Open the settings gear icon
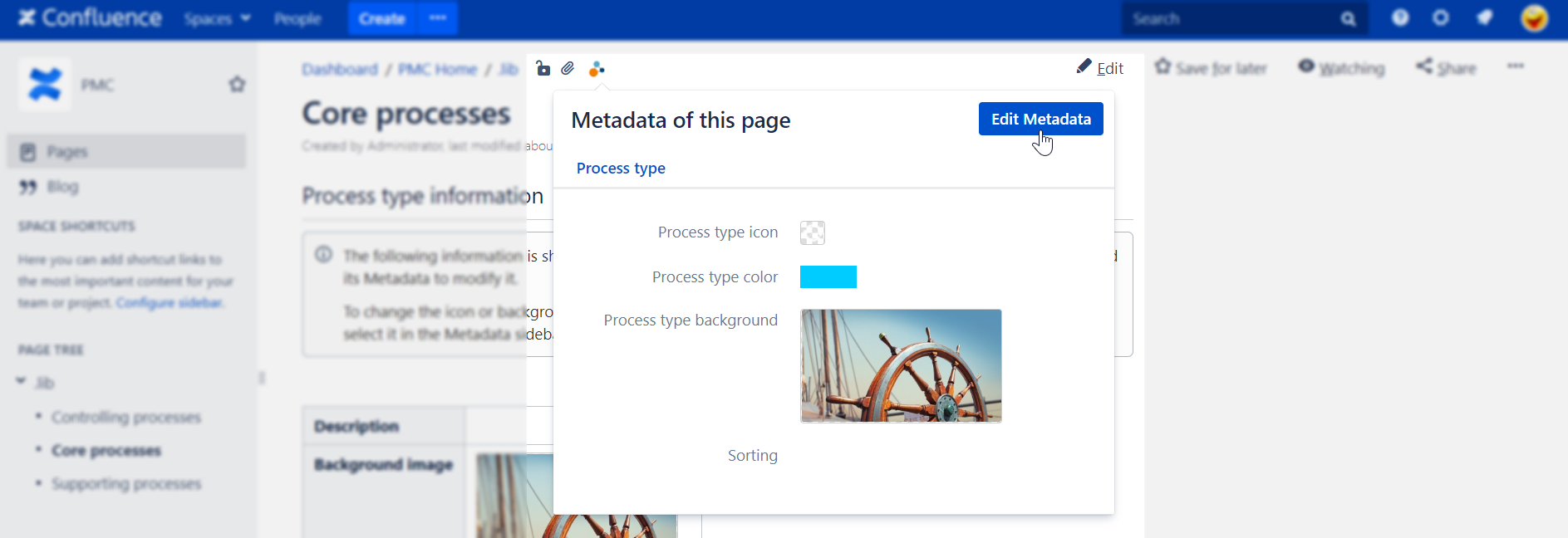 pyautogui.click(x=1441, y=18)
